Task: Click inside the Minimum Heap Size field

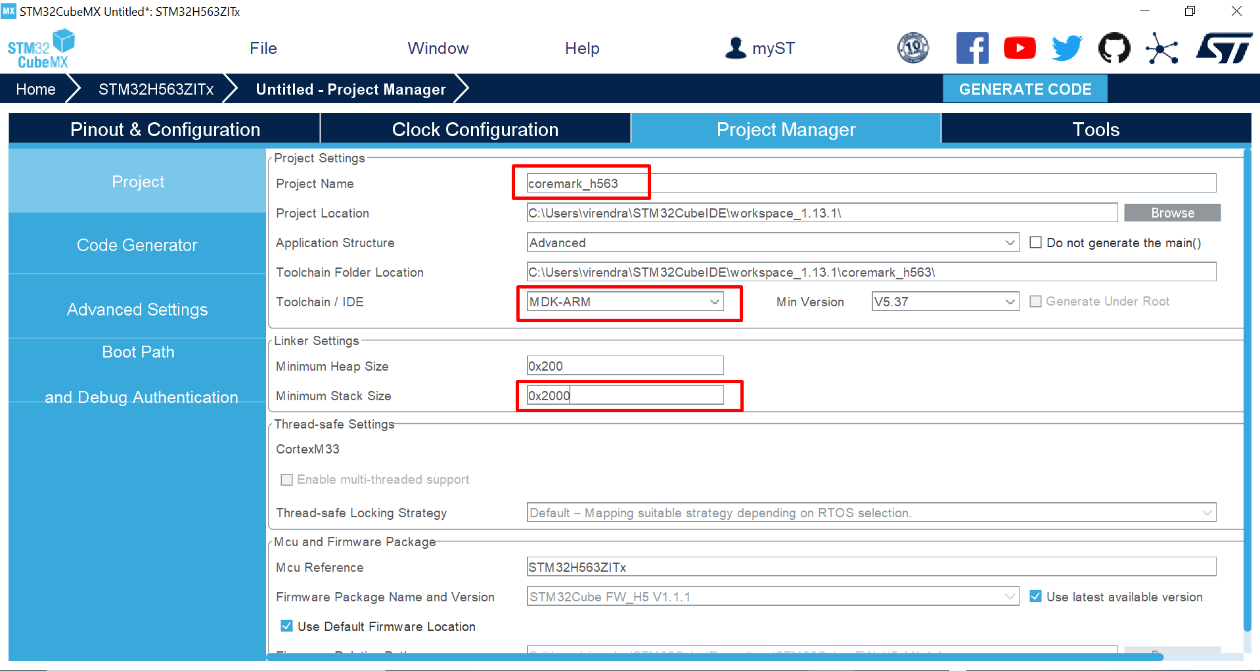Action: click(x=624, y=365)
